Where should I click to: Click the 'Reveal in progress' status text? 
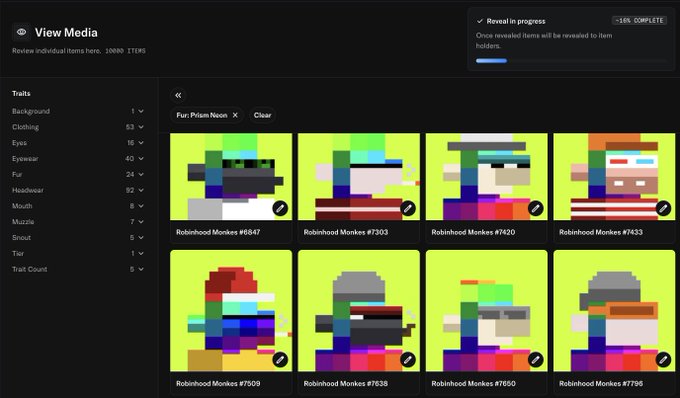pyautogui.click(x=516, y=21)
